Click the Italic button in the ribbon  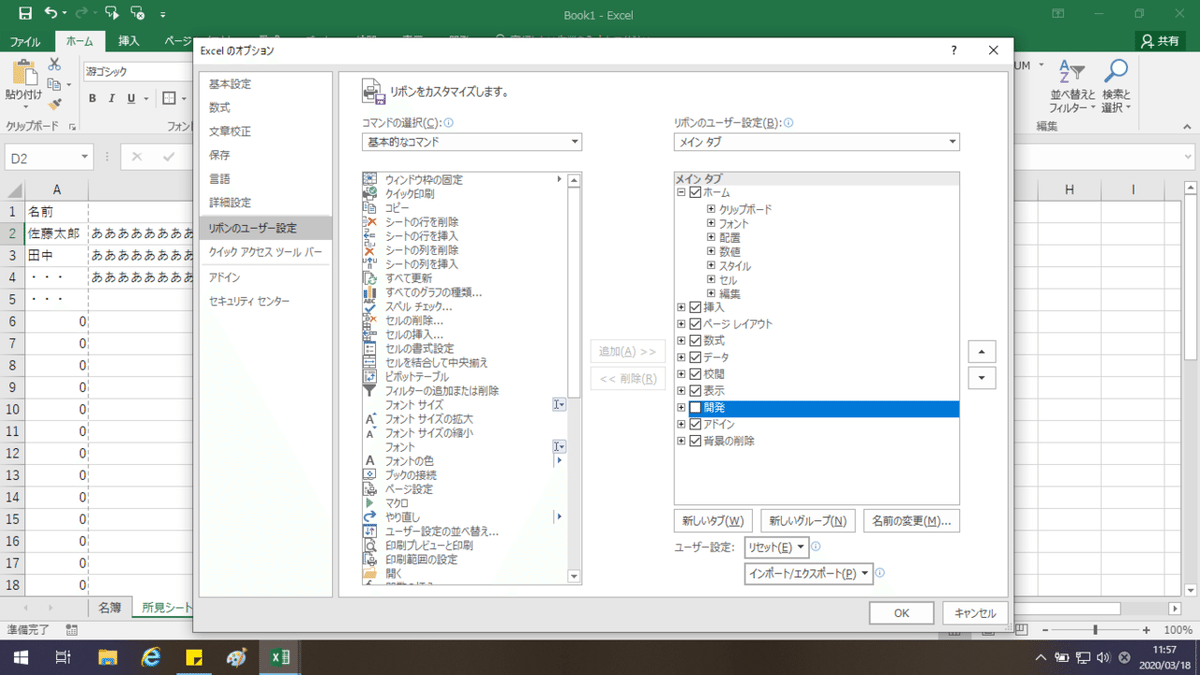112,99
